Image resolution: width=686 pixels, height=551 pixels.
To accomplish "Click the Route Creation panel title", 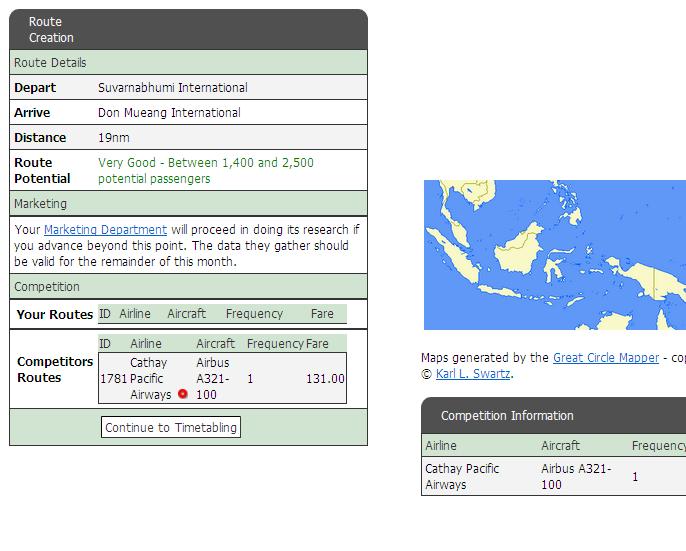I will pyautogui.click(x=51, y=30).
